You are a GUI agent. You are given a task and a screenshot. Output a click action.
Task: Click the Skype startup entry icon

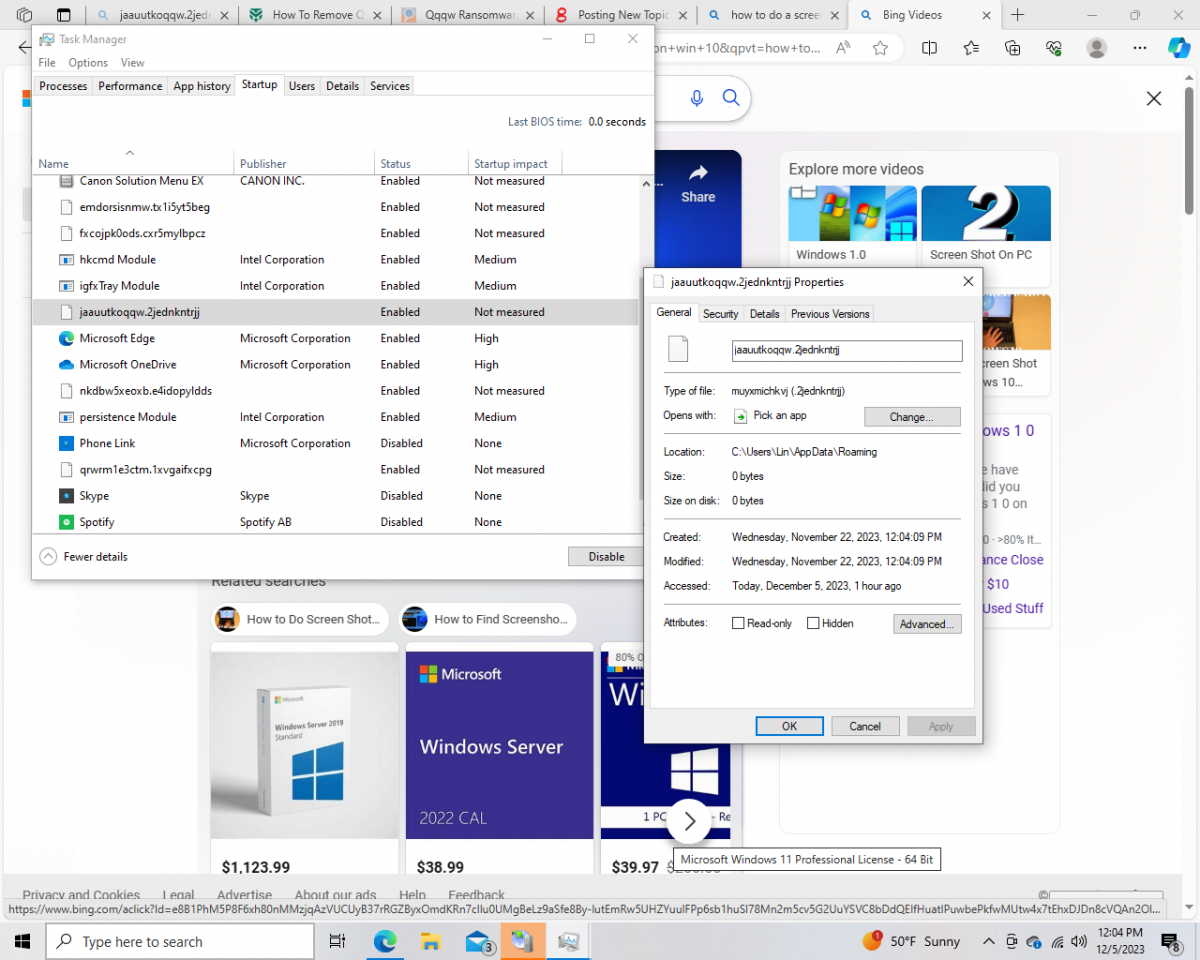66,496
